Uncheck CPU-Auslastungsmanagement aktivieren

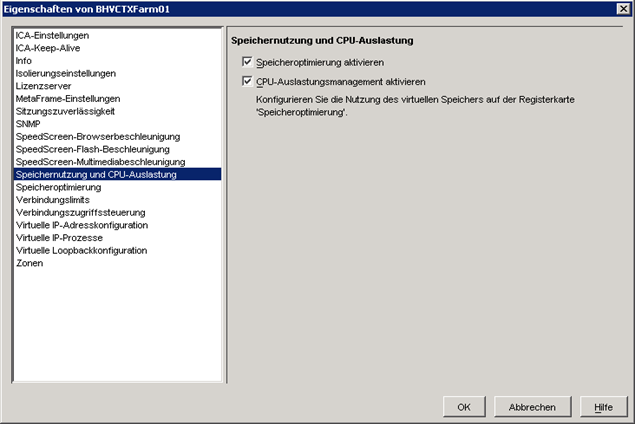(247, 81)
